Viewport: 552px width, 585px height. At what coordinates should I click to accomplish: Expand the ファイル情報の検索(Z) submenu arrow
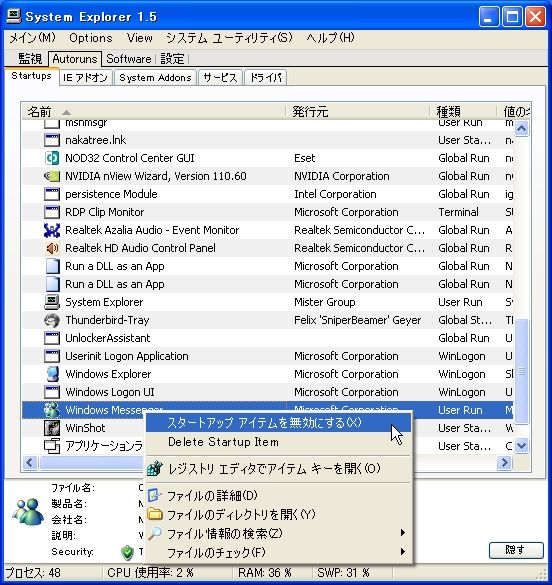tap(403, 533)
